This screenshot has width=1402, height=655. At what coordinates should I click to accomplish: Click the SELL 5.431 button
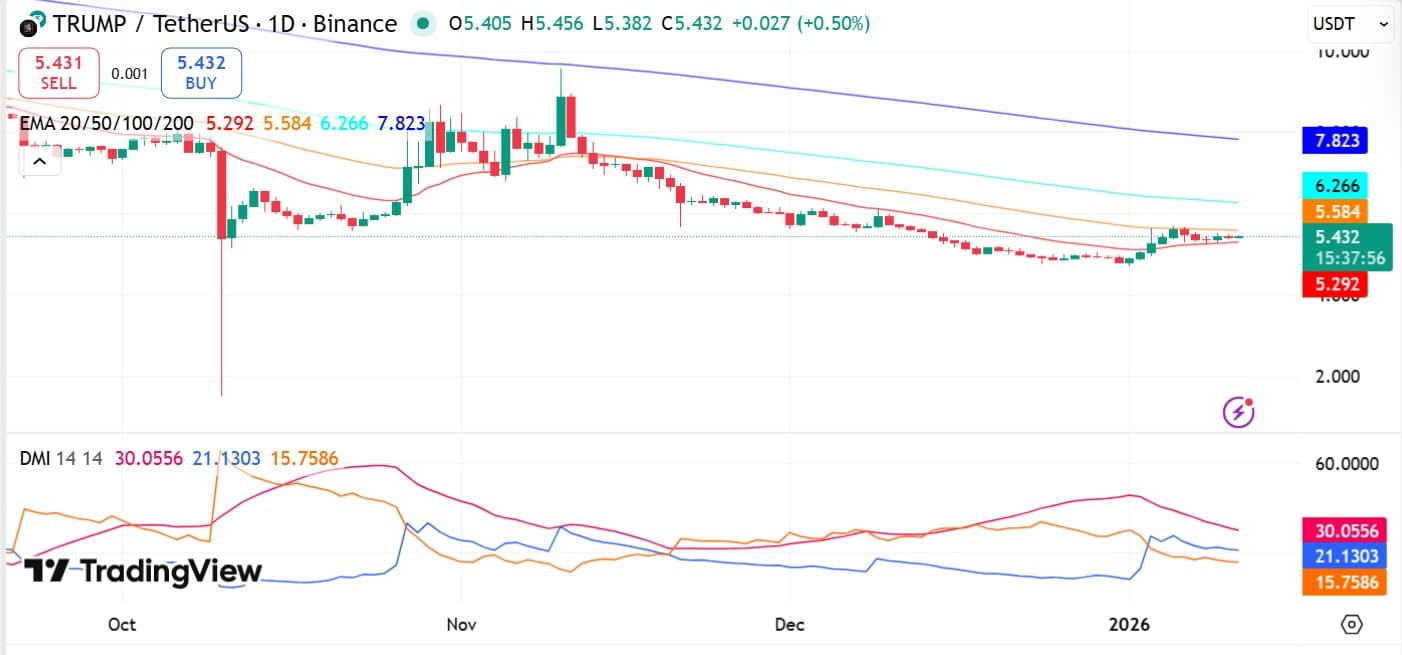click(x=58, y=72)
